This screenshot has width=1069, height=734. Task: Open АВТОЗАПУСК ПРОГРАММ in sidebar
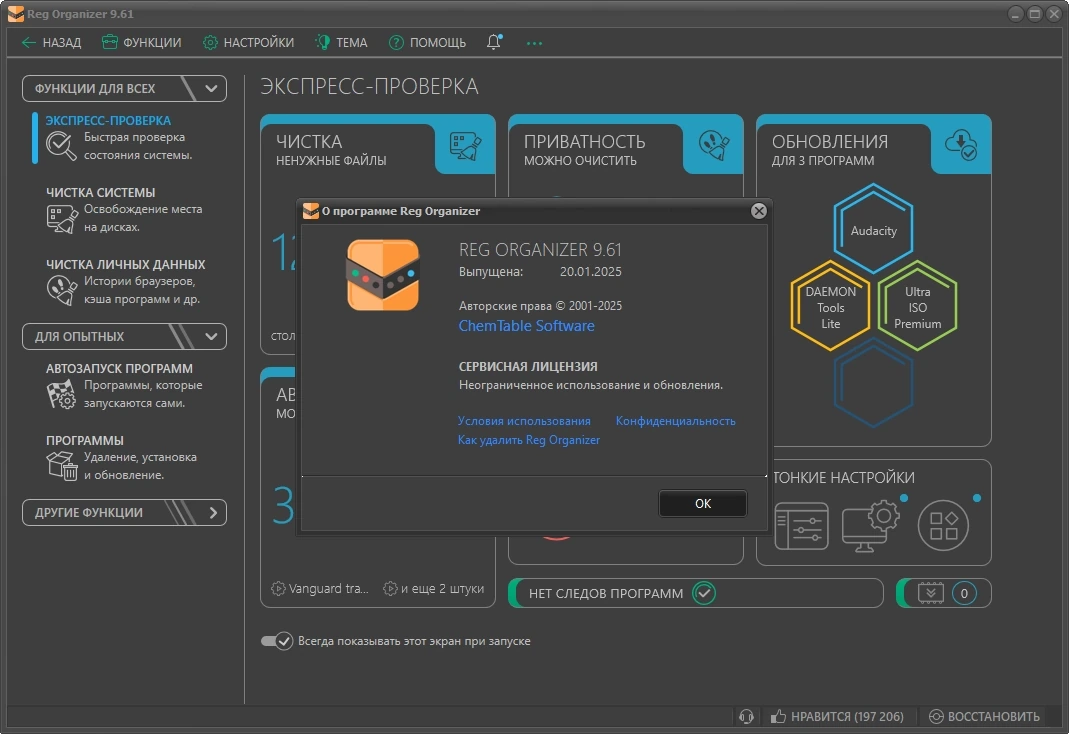(119, 369)
